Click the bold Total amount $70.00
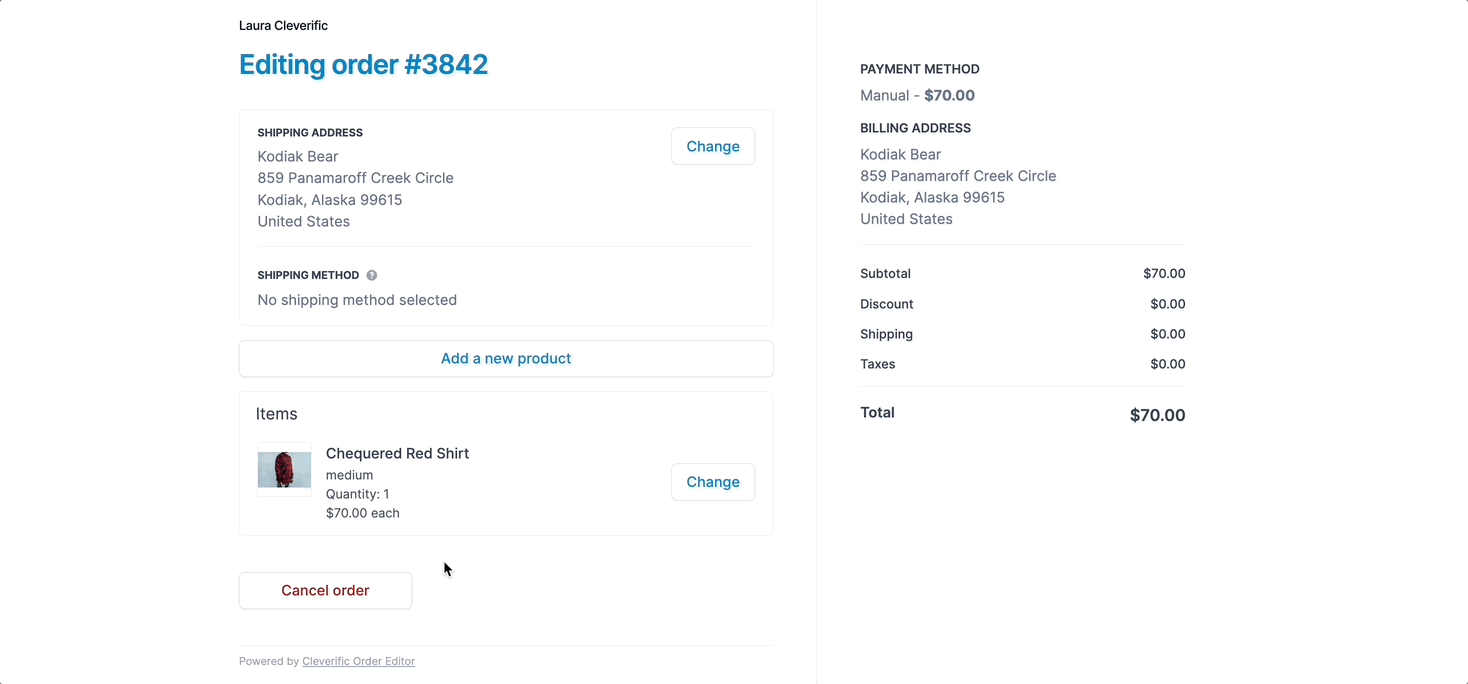 point(1157,415)
